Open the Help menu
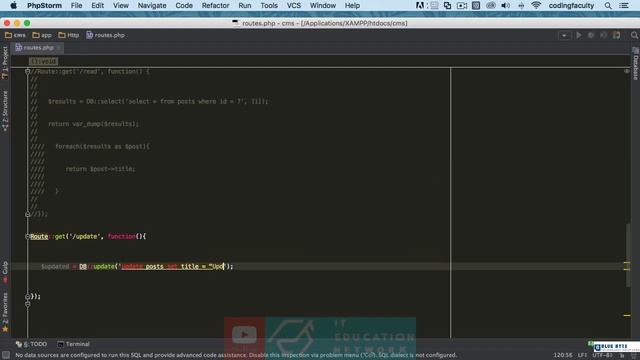640x360 pixels. coord(352,6)
